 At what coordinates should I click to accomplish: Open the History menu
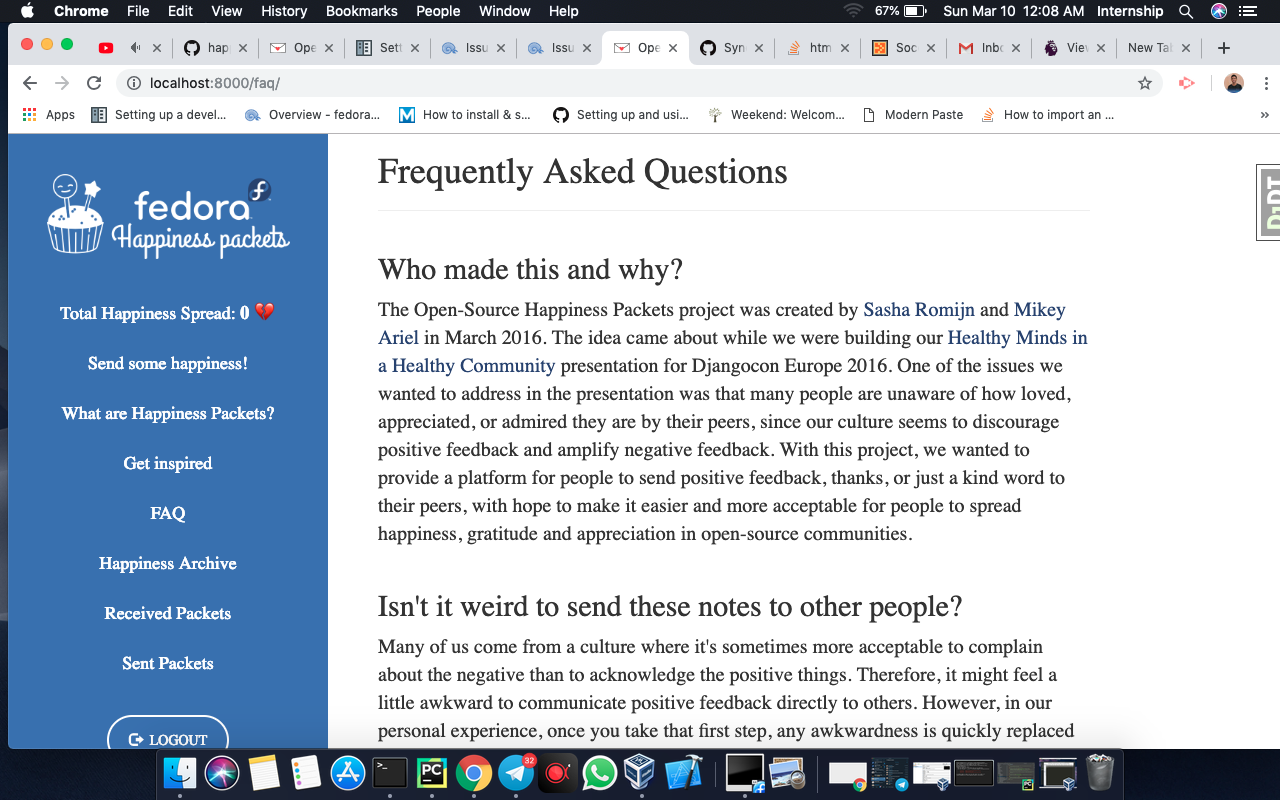[x=284, y=11]
